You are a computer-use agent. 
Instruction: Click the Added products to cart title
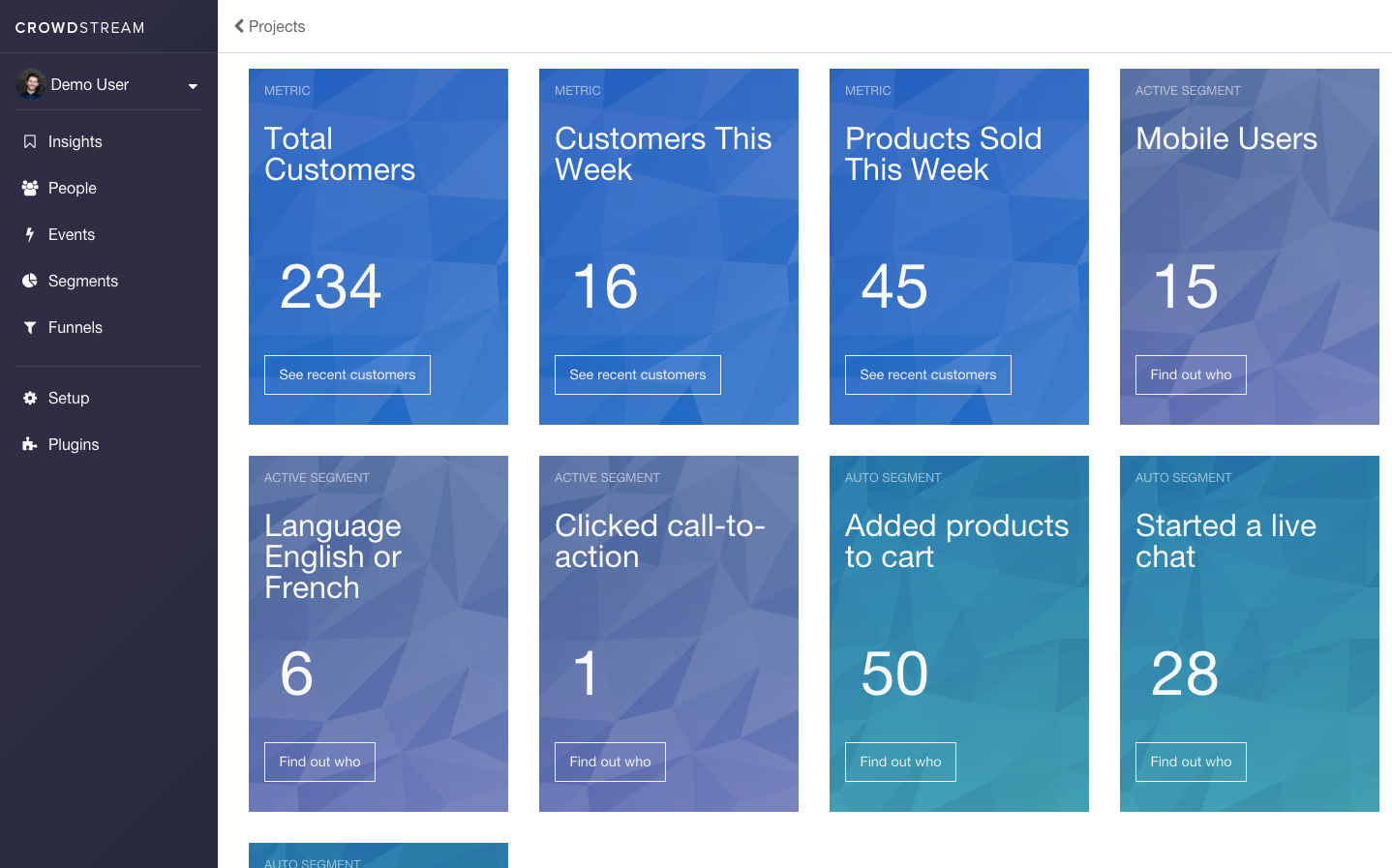[957, 541]
